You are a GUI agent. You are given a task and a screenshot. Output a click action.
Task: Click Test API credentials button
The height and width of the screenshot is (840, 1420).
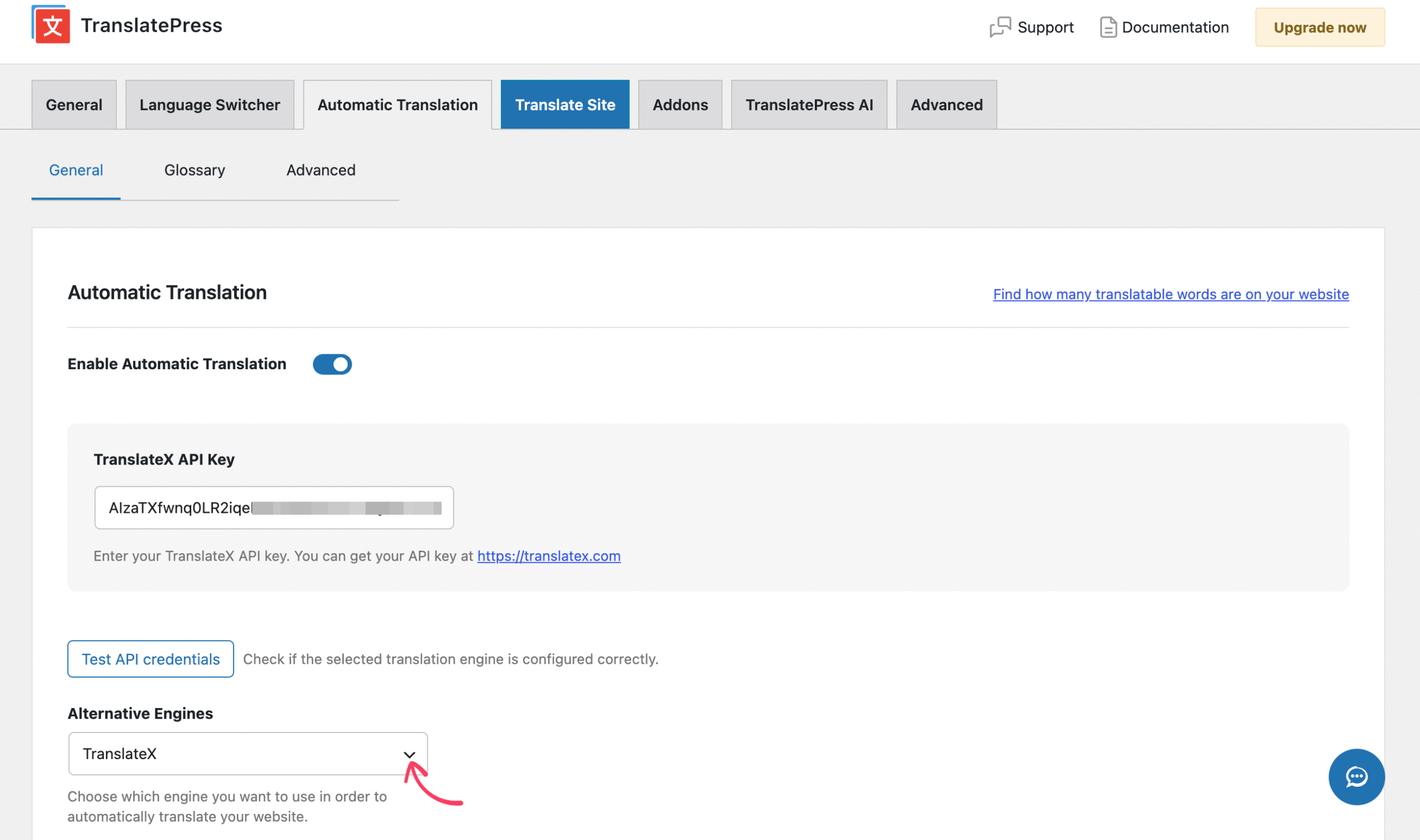pyautogui.click(x=151, y=659)
